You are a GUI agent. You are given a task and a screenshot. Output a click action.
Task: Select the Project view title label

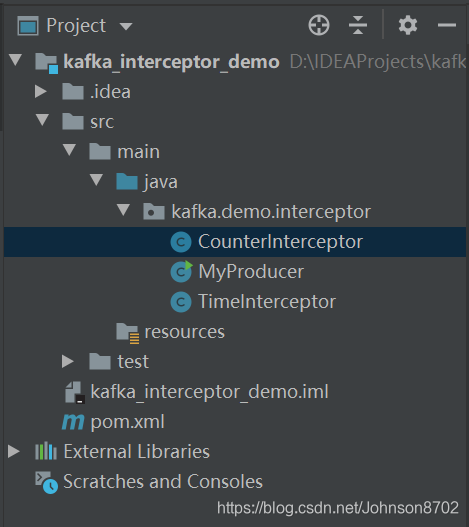(76, 26)
